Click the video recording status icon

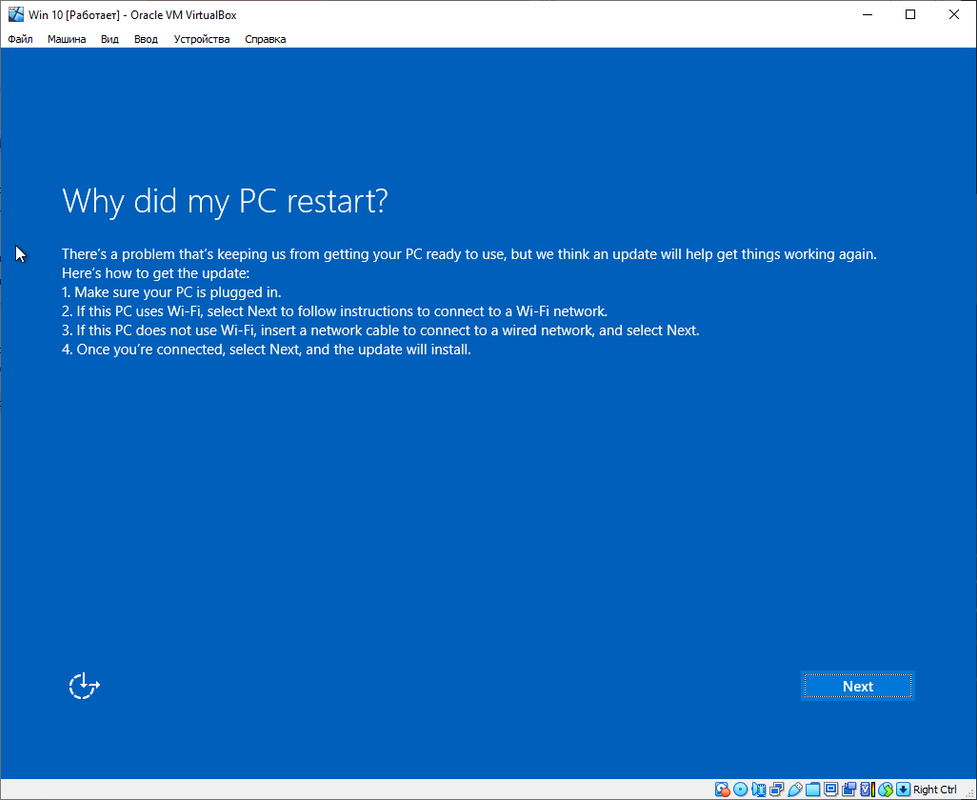pos(849,789)
